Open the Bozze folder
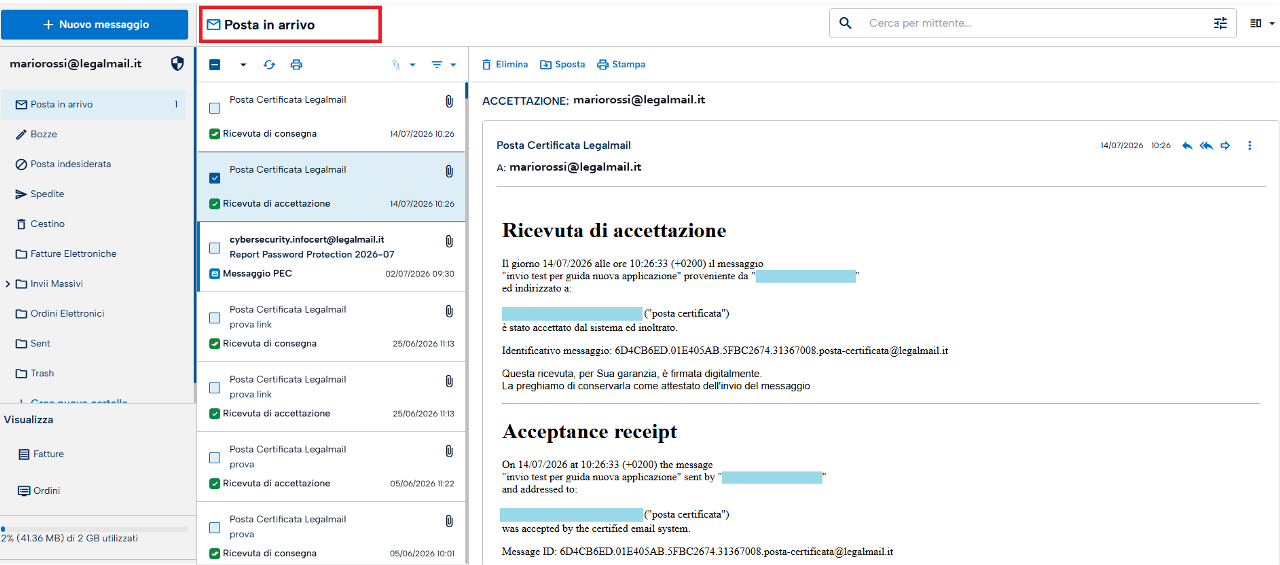This screenshot has height=565, width=1280. (x=43, y=134)
